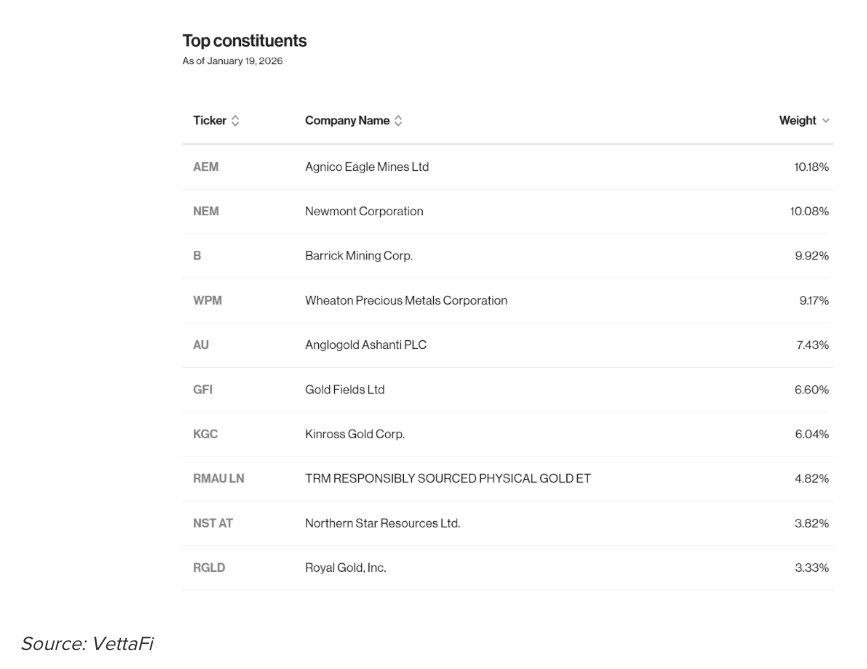Select the GFI ticker cell
The image size is (867, 669).
tap(203, 390)
